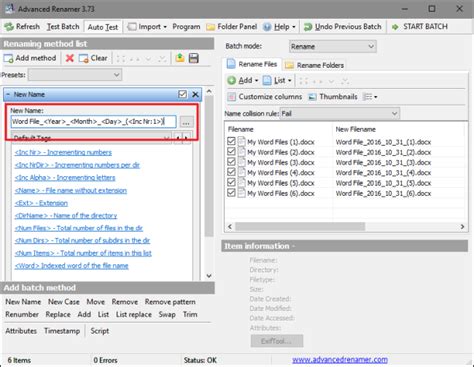Run Test Batch from toolbar
The height and width of the screenshot is (367, 474).
click(63, 27)
